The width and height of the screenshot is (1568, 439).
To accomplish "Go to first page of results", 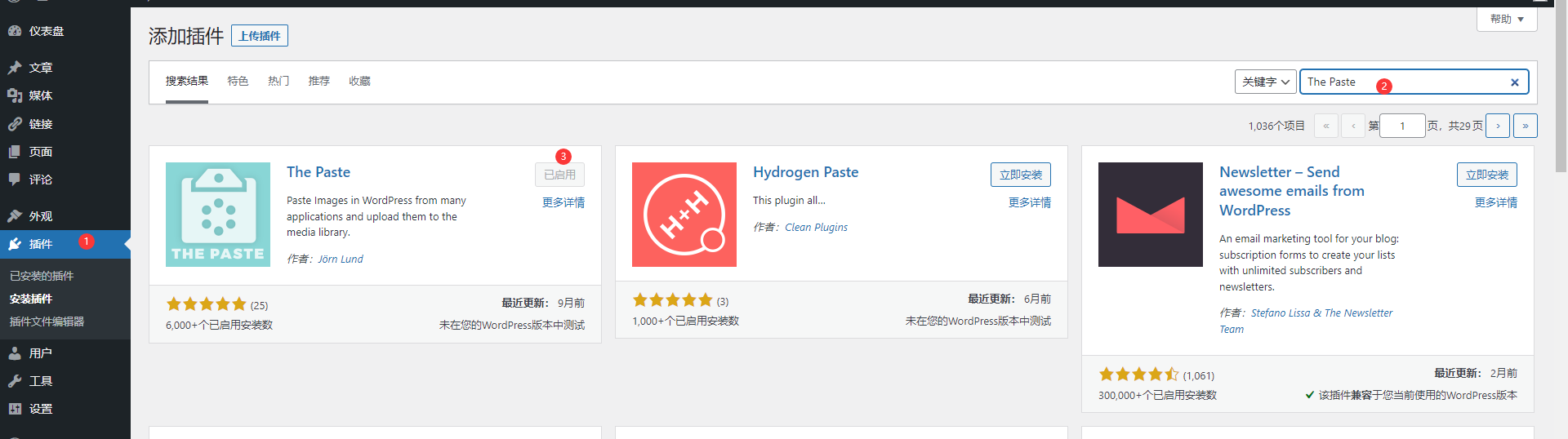I will click(x=1325, y=126).
